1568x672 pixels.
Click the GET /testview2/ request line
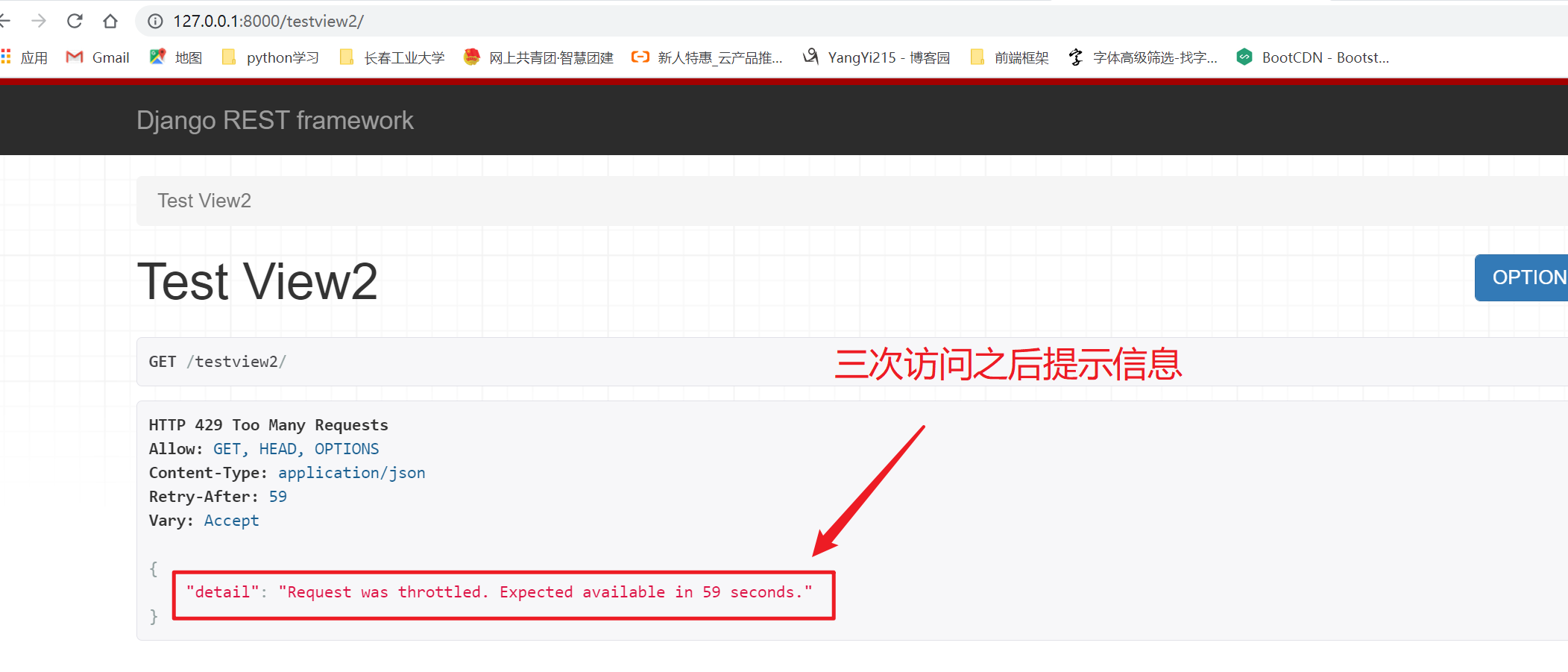(217, 362)
